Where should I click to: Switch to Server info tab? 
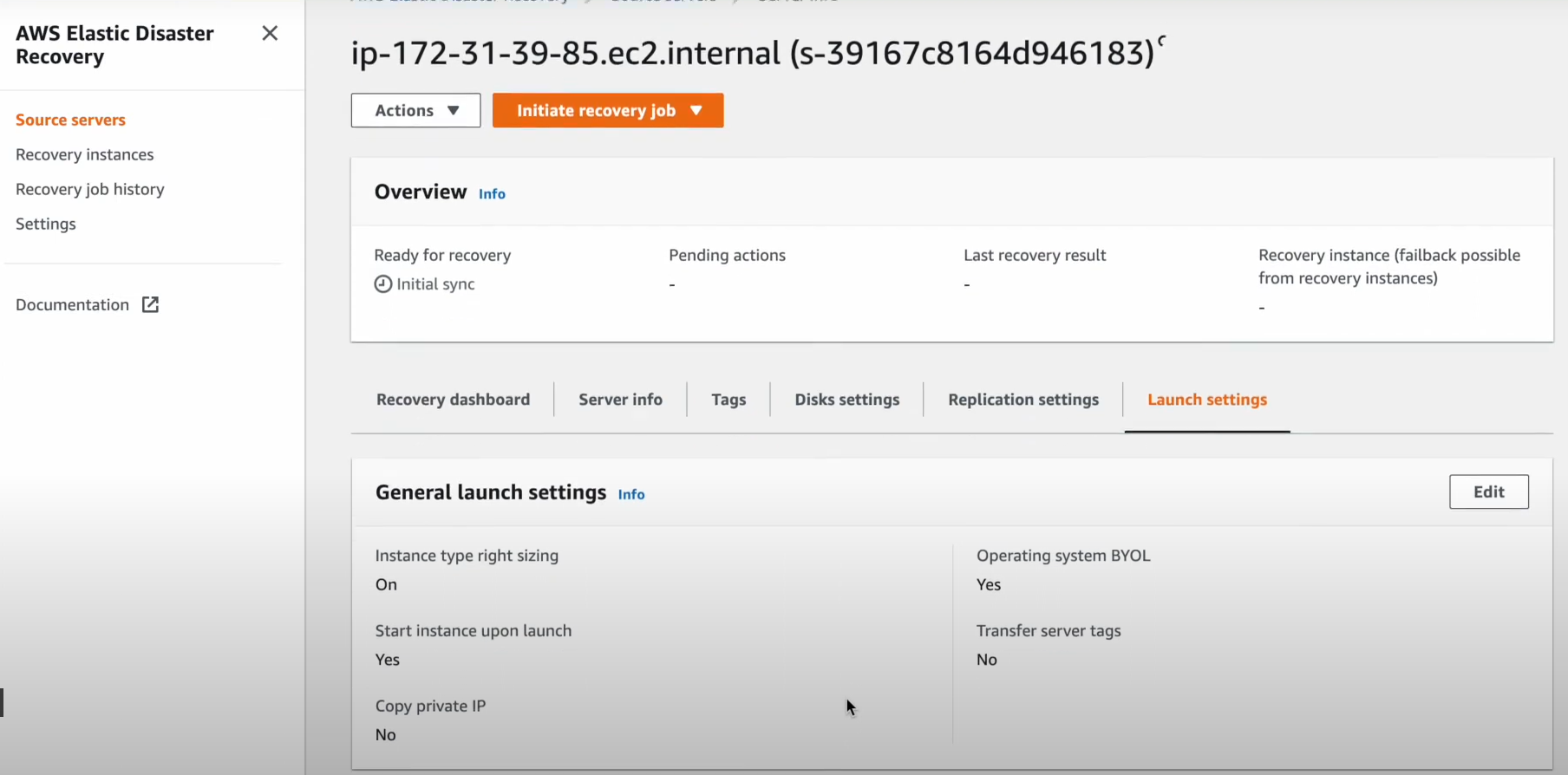(620, 400)
